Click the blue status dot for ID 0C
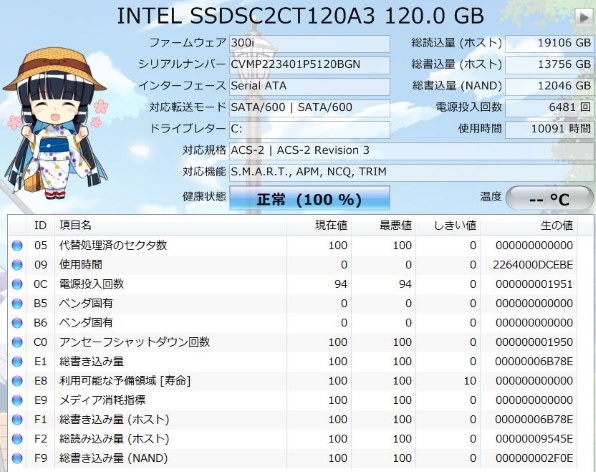Screen dimensions: 596x472 (x=17, y=284)
